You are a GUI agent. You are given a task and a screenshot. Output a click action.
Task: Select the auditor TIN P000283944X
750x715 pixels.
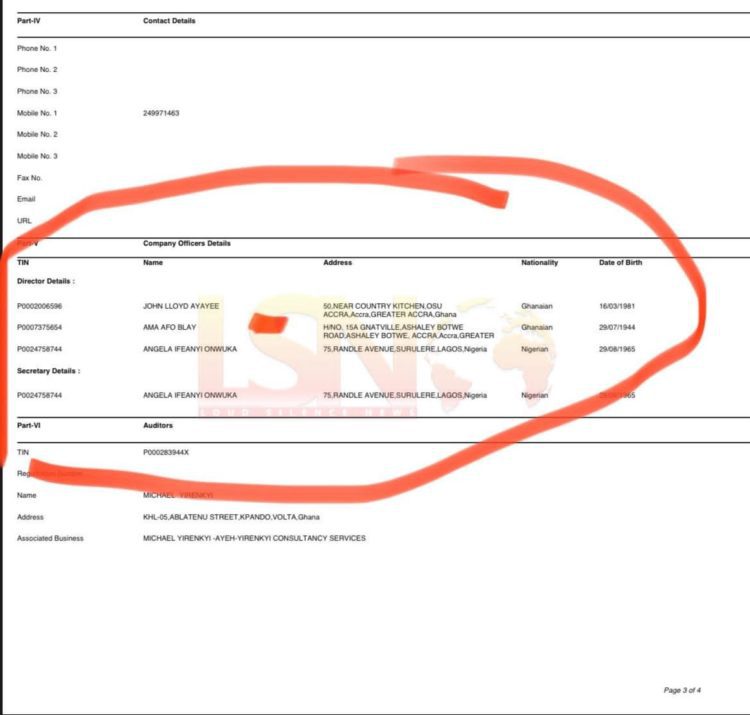click(x=166, y=452)
